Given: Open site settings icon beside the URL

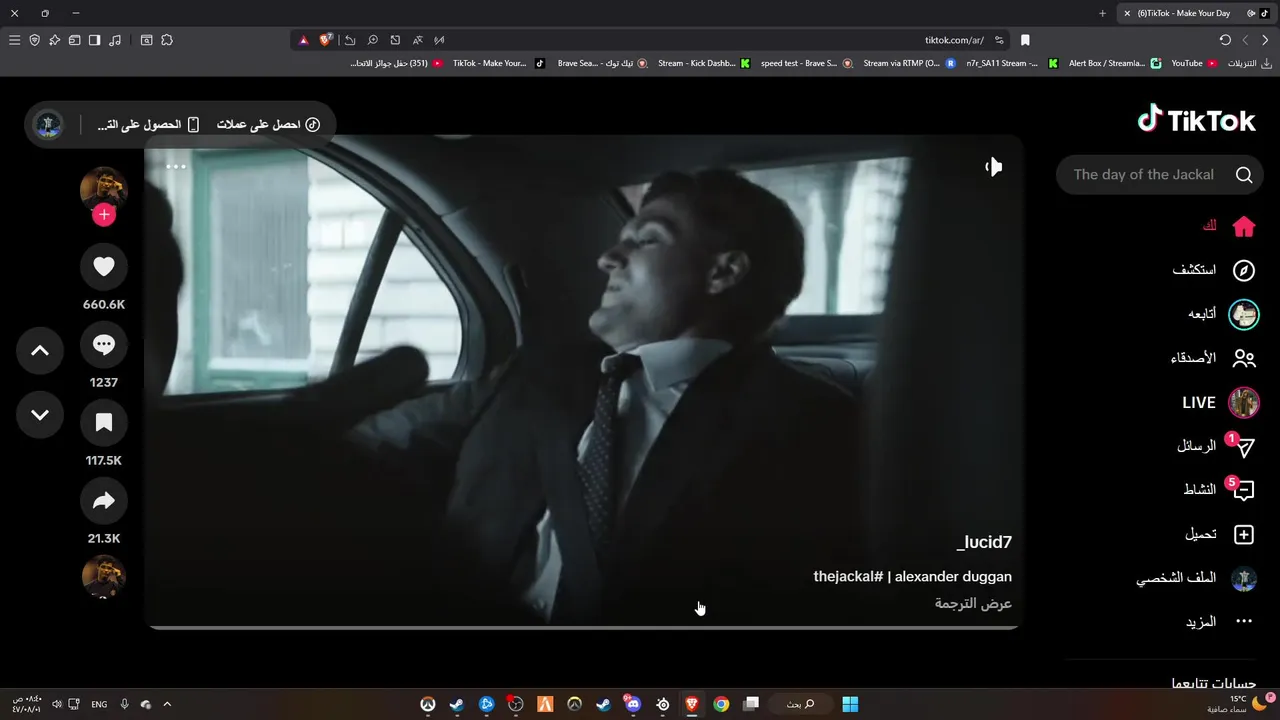Looking at the screenshot, I should click(x=999, y=40).
